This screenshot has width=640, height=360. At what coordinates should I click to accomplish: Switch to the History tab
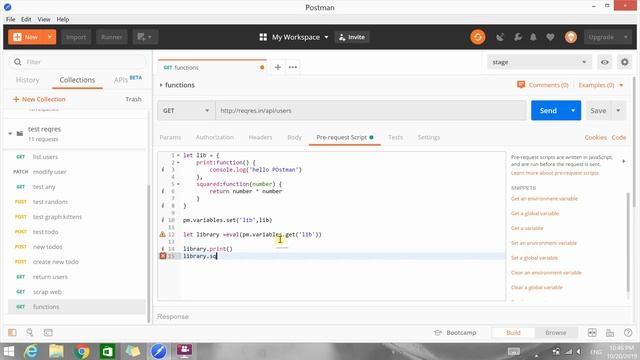click(27, 80)
